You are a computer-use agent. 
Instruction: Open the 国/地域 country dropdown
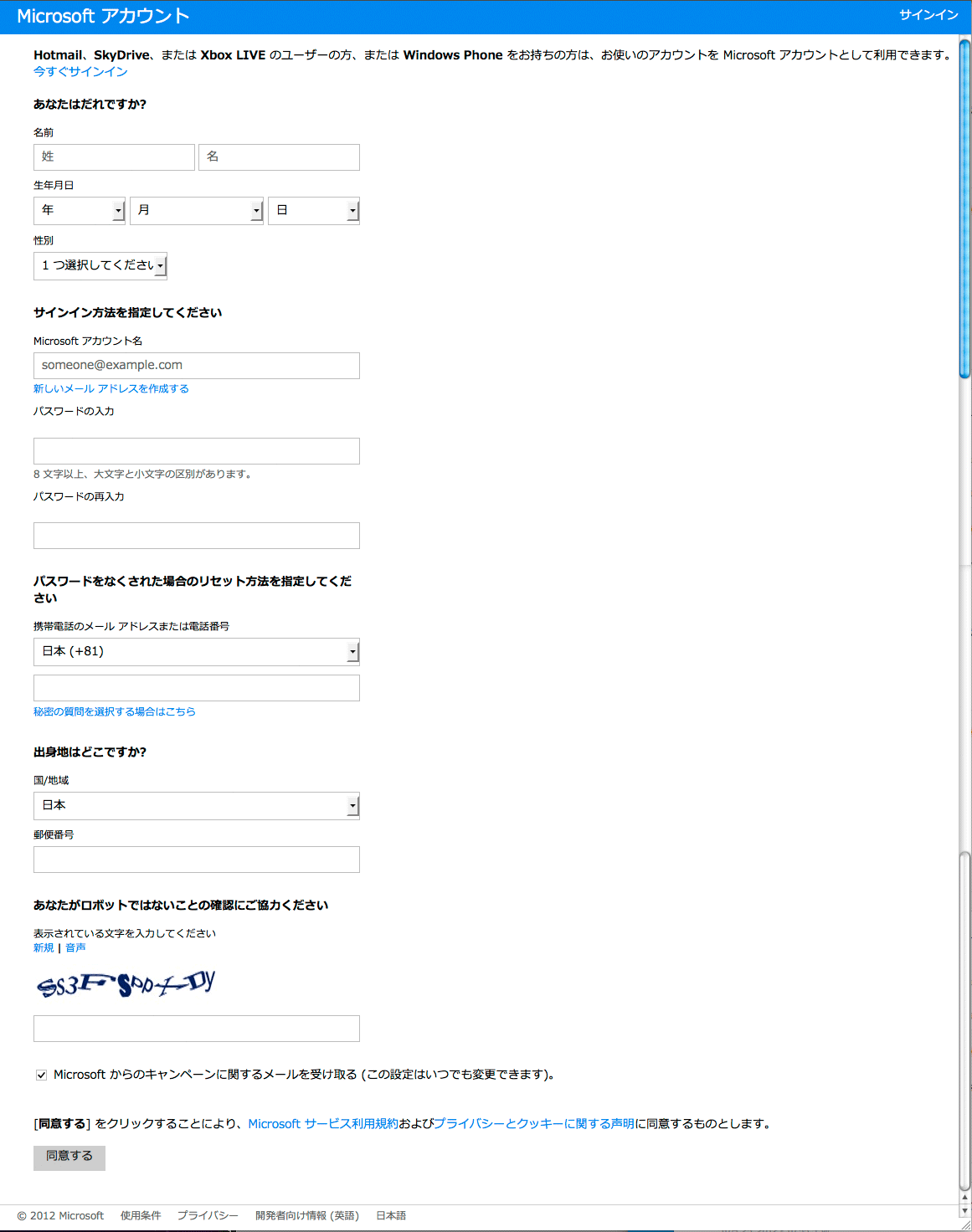[x=197, y=806]
